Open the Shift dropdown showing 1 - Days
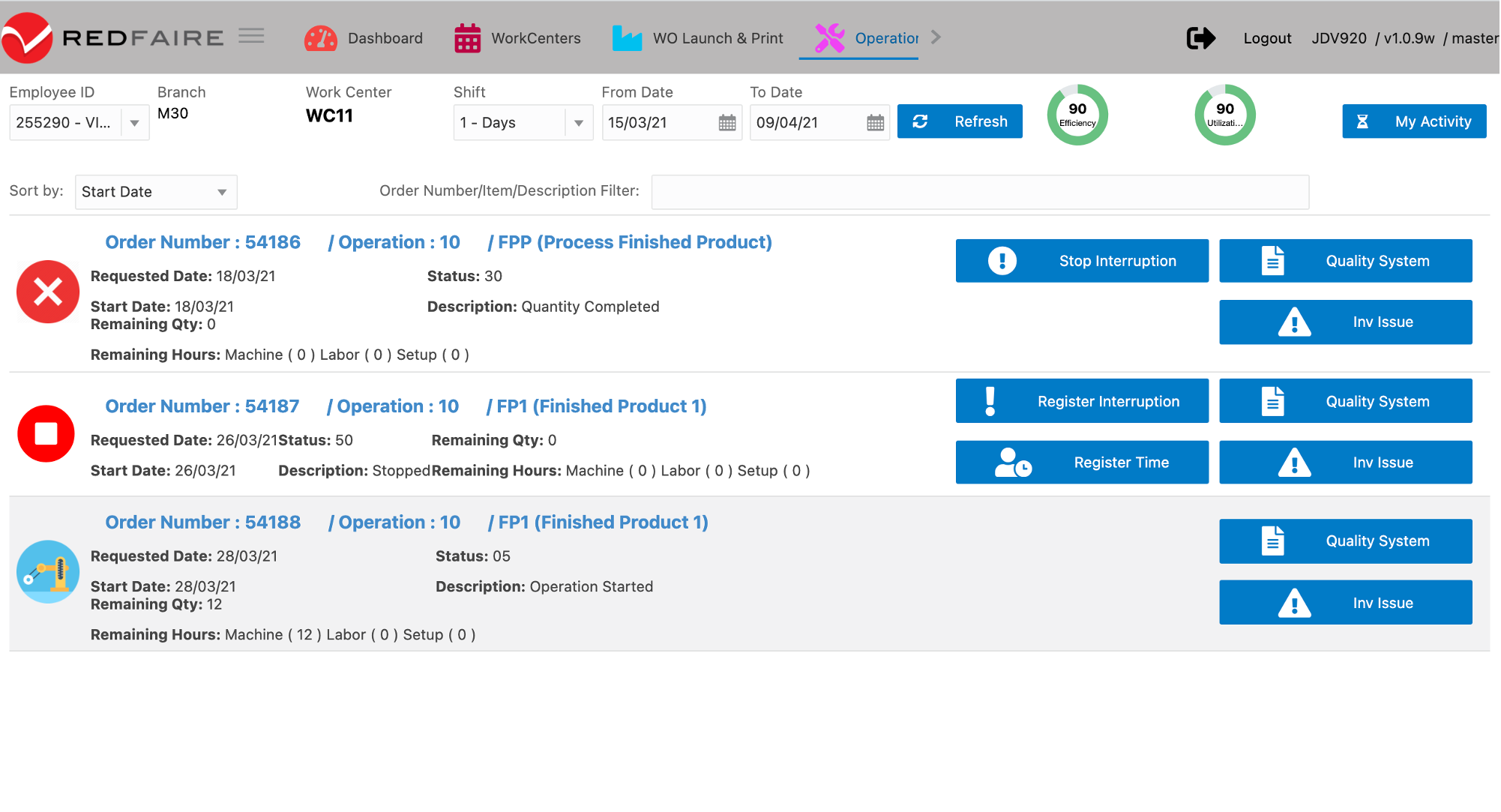The image size is (1501, 812). (578, 123)
